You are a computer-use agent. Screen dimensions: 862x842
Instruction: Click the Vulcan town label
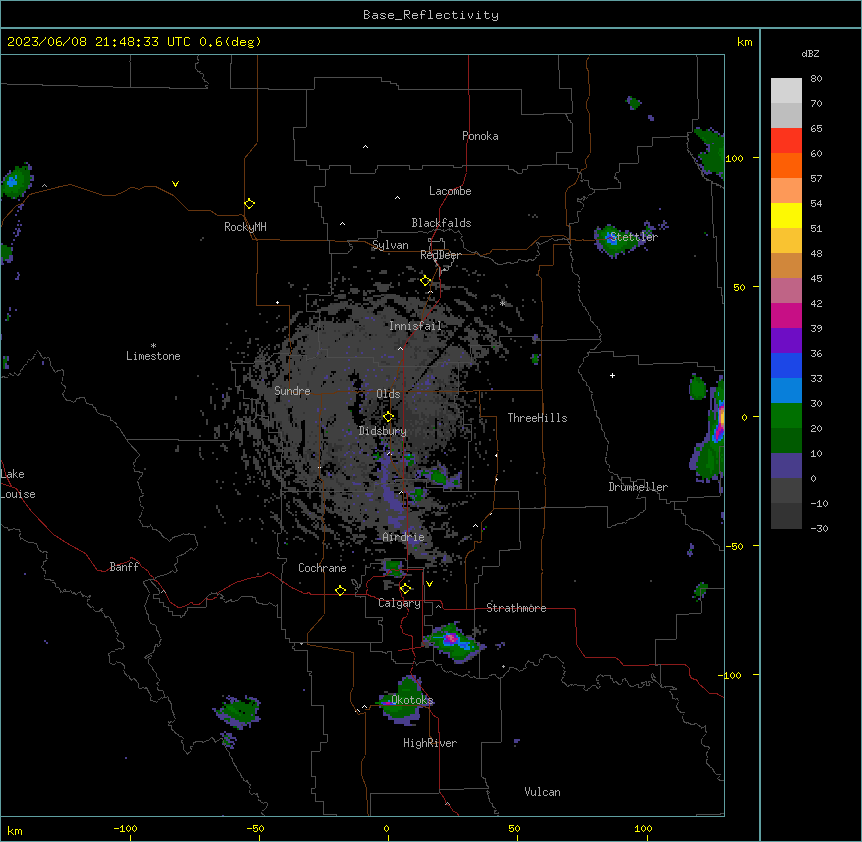coord(542,792)
